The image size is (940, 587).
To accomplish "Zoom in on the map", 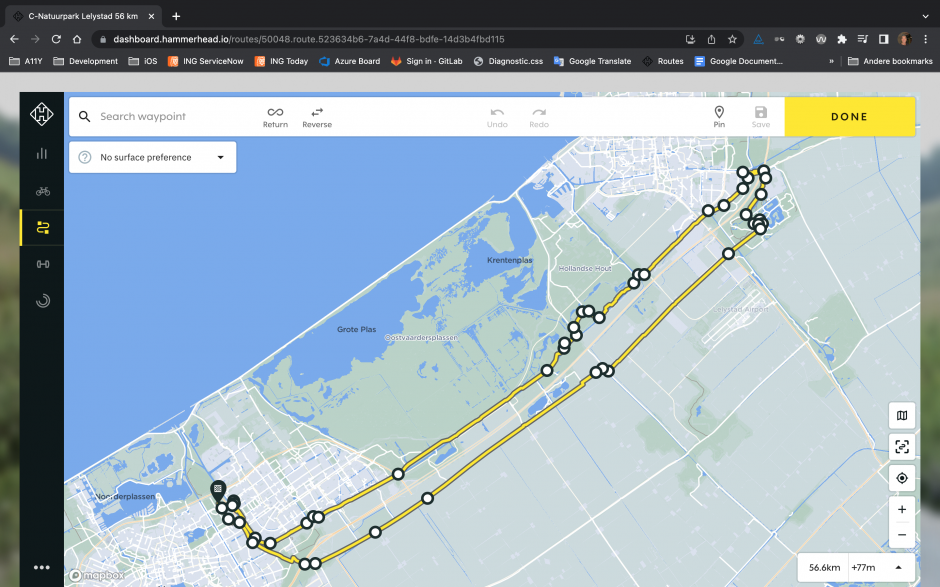I will 902,510.
